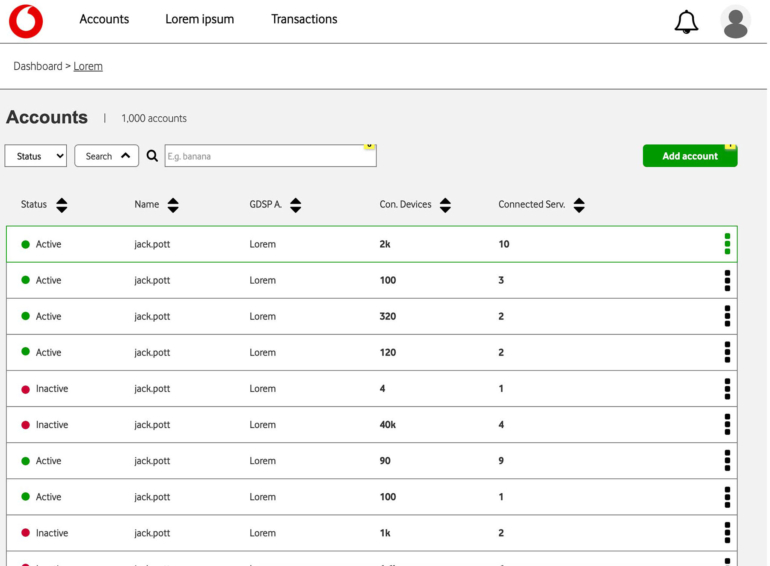The width and height of the screenshot is (770, 566).
Task: Sort the table by the Status column
Action: (x=62, y=205)
